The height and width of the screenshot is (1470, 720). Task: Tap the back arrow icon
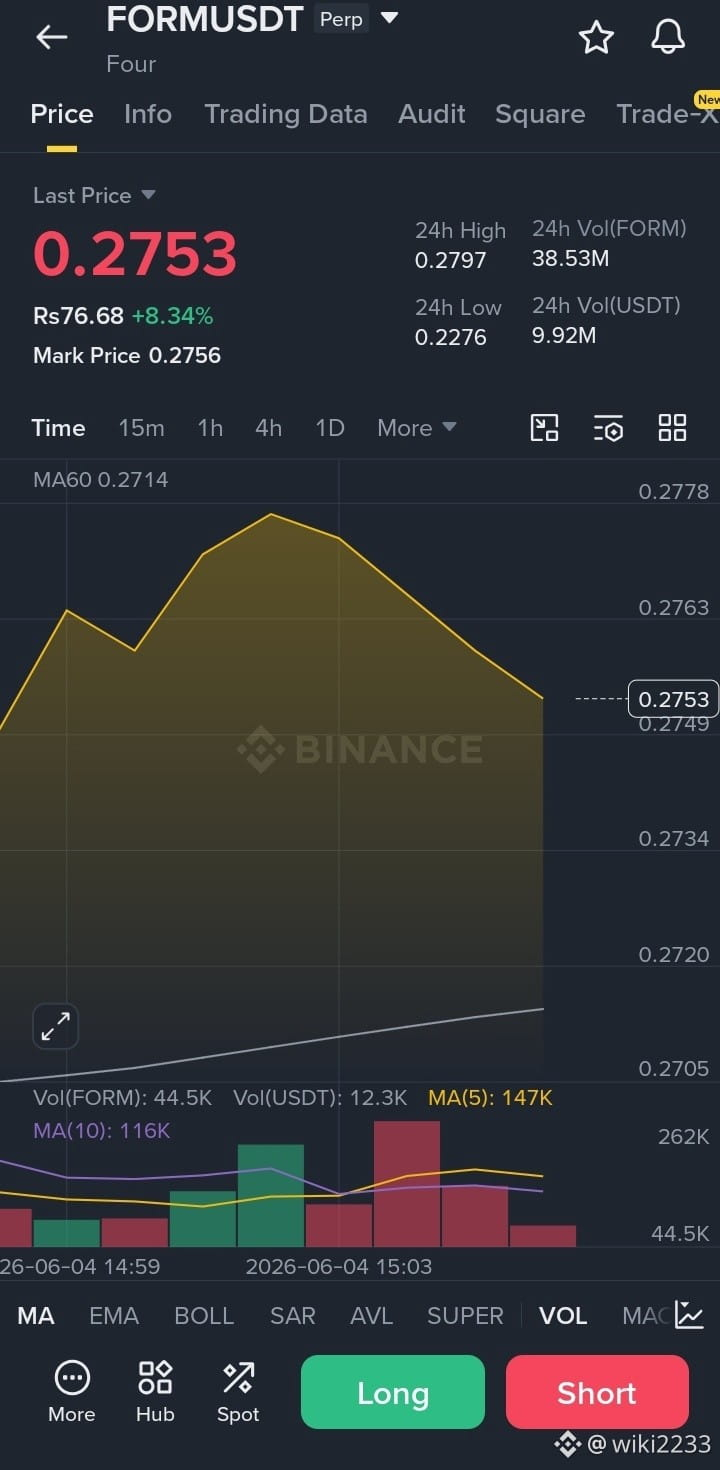[51, 38]
